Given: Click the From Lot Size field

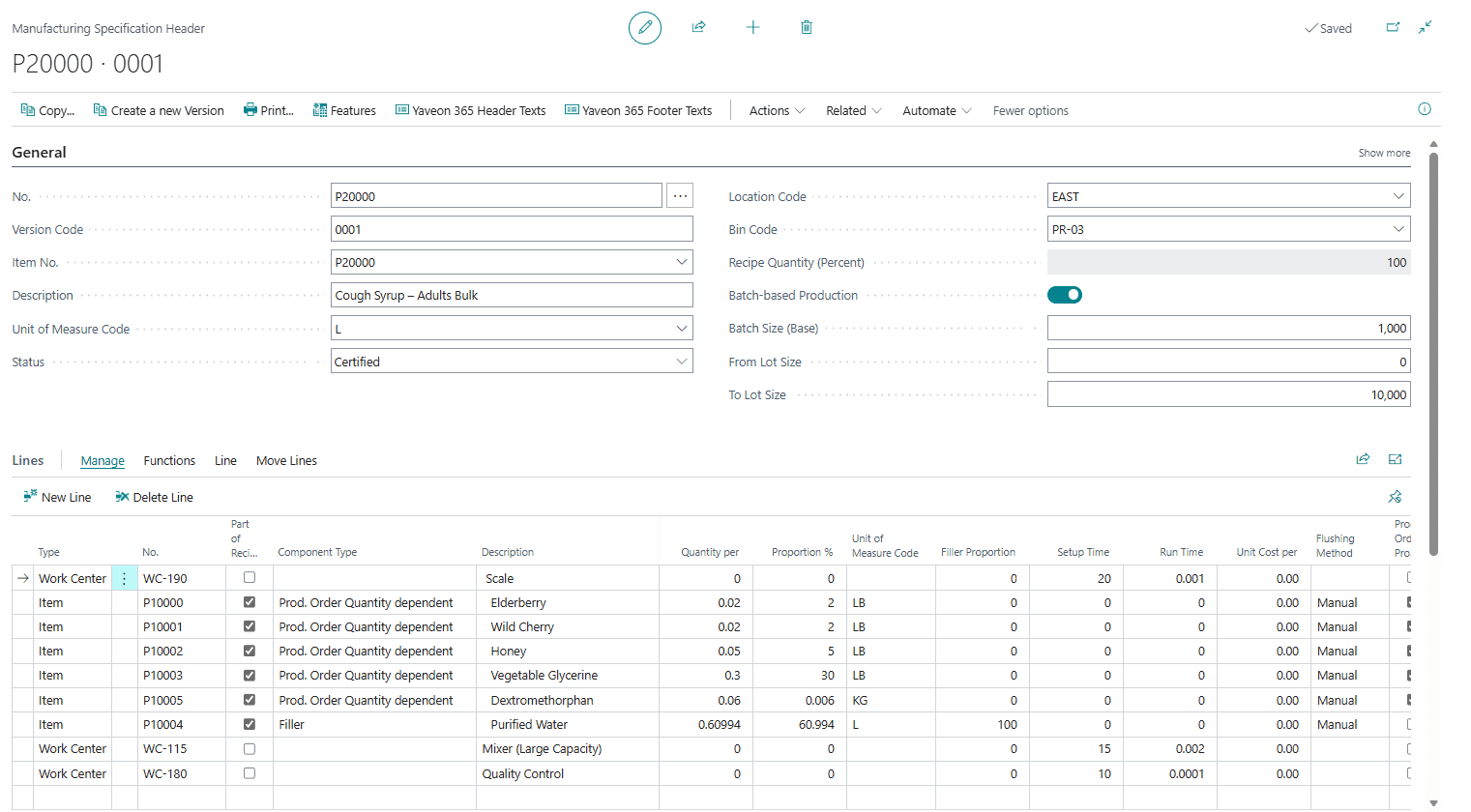Looking at the screenshot, I should pyautogui.click(x=1228, y=362).
